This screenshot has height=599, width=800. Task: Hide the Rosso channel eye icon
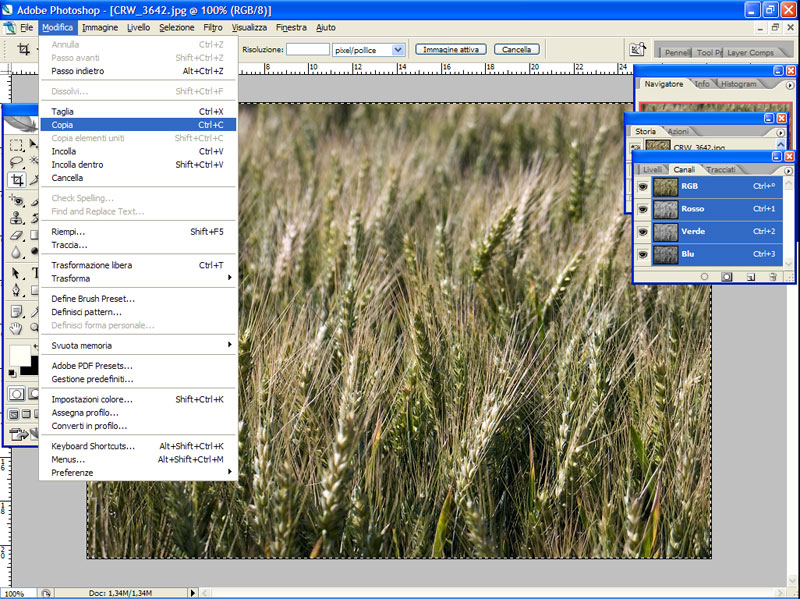pyautogui.click(x=643, y=209)
